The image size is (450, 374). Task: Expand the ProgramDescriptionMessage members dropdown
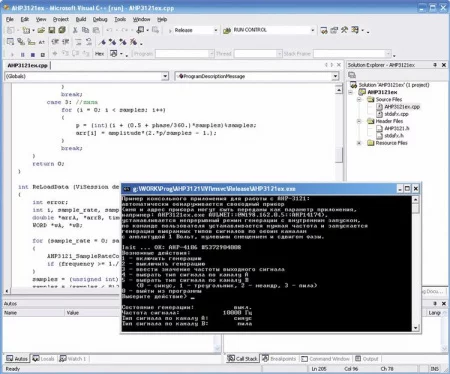335,76
